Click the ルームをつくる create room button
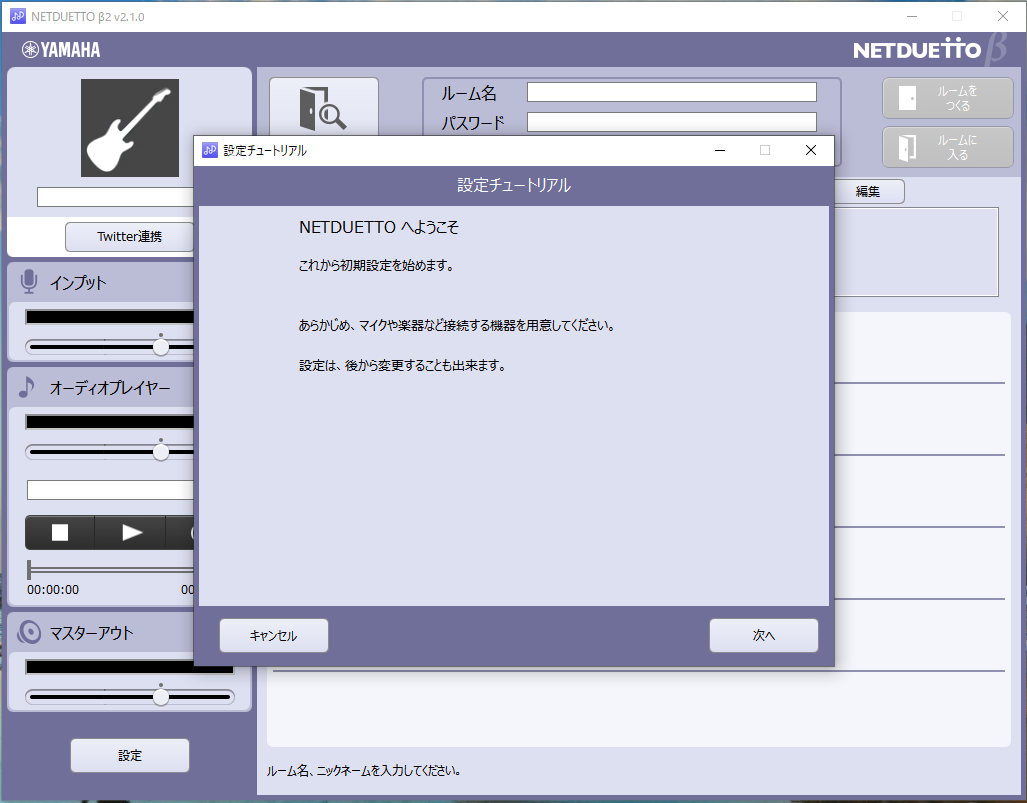The image size is (1027, 803). click(948, 98)
